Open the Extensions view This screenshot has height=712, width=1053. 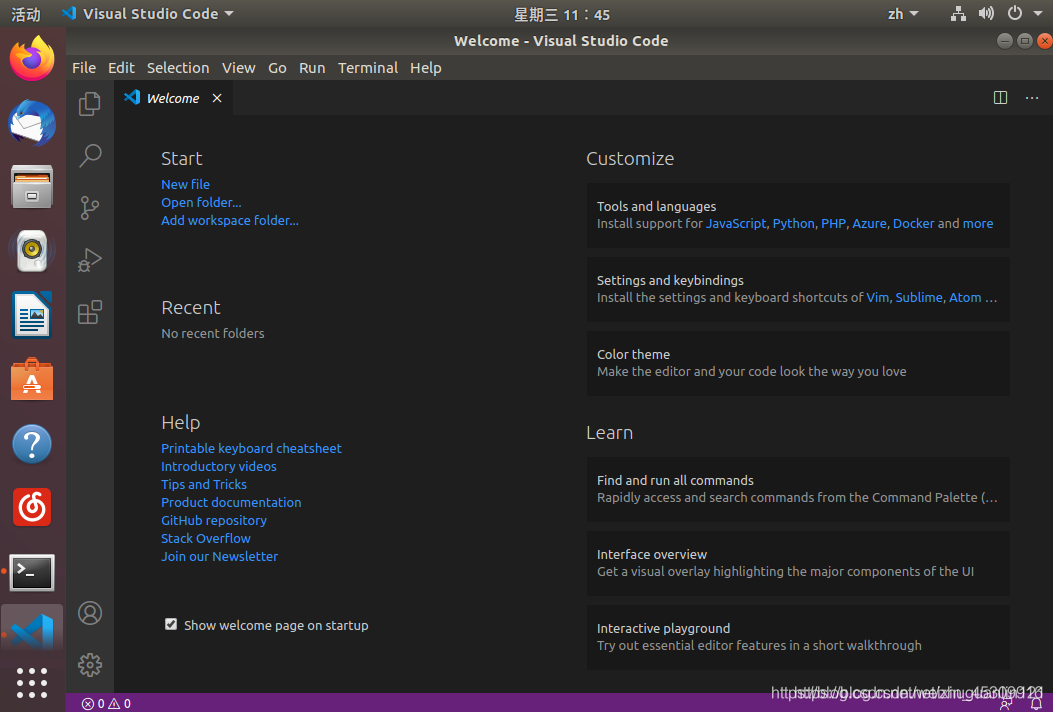(89, 312)
